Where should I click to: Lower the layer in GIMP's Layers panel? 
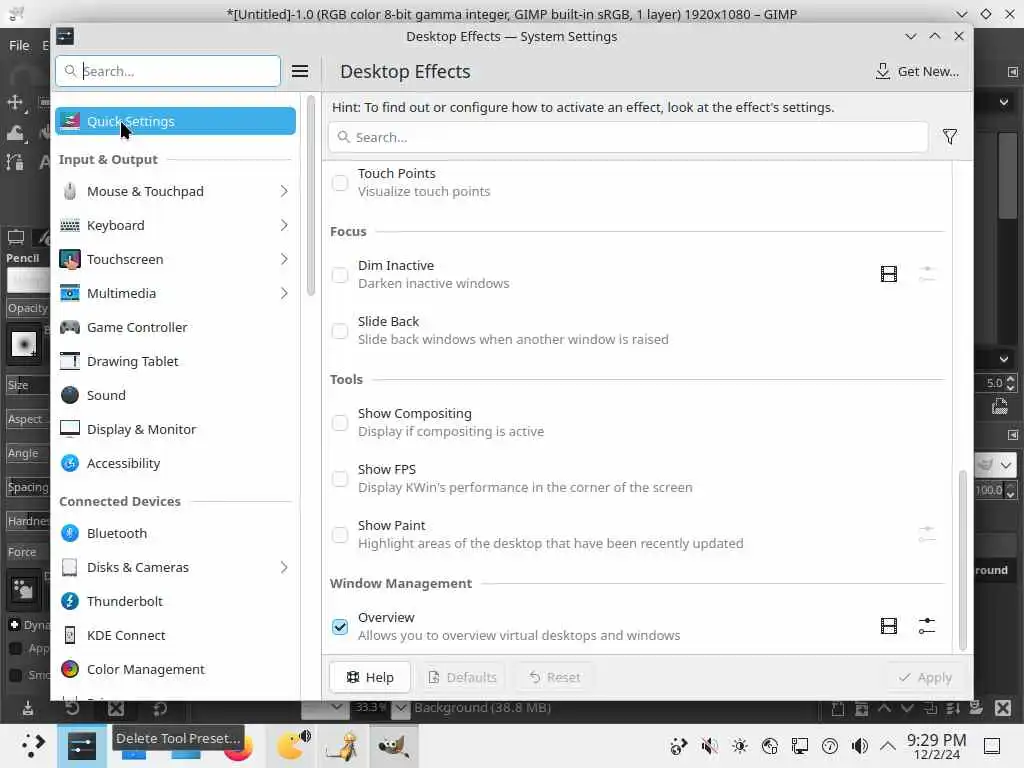click(x=907, y=708)
